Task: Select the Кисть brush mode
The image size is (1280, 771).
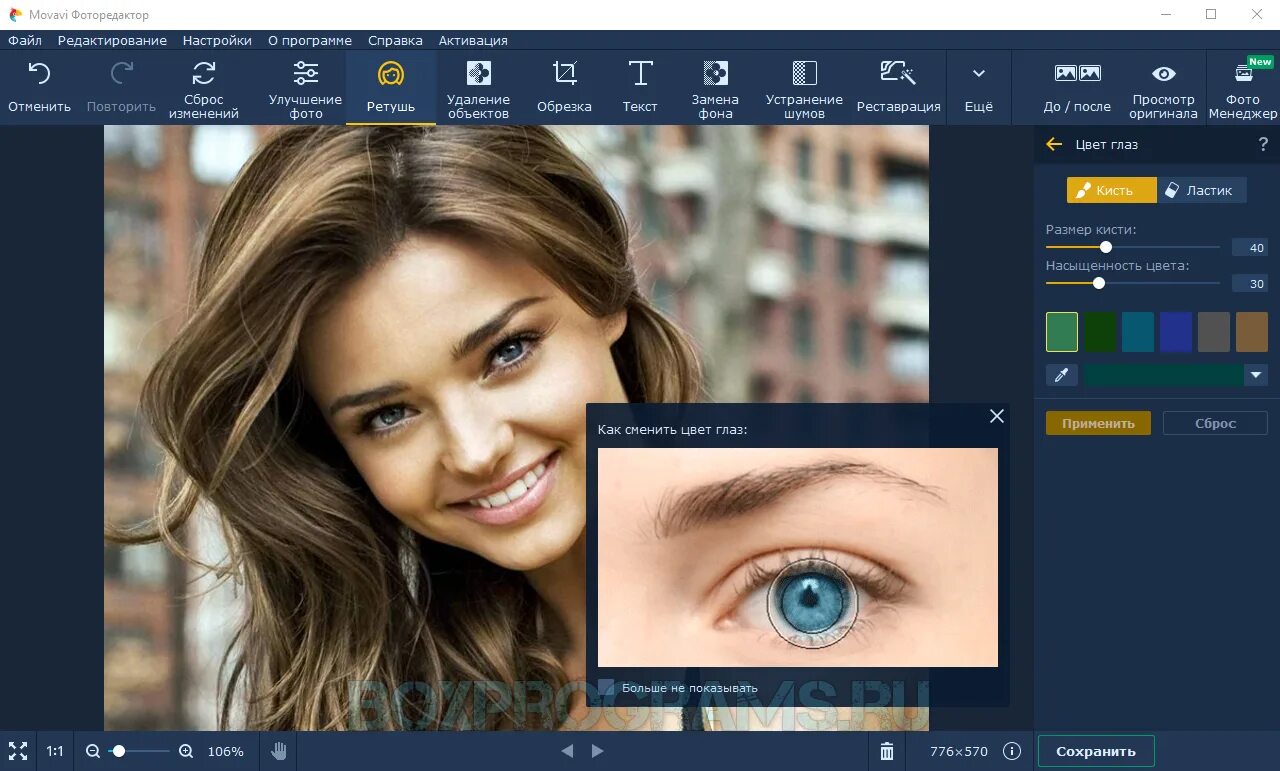Action: point(1111,190)
